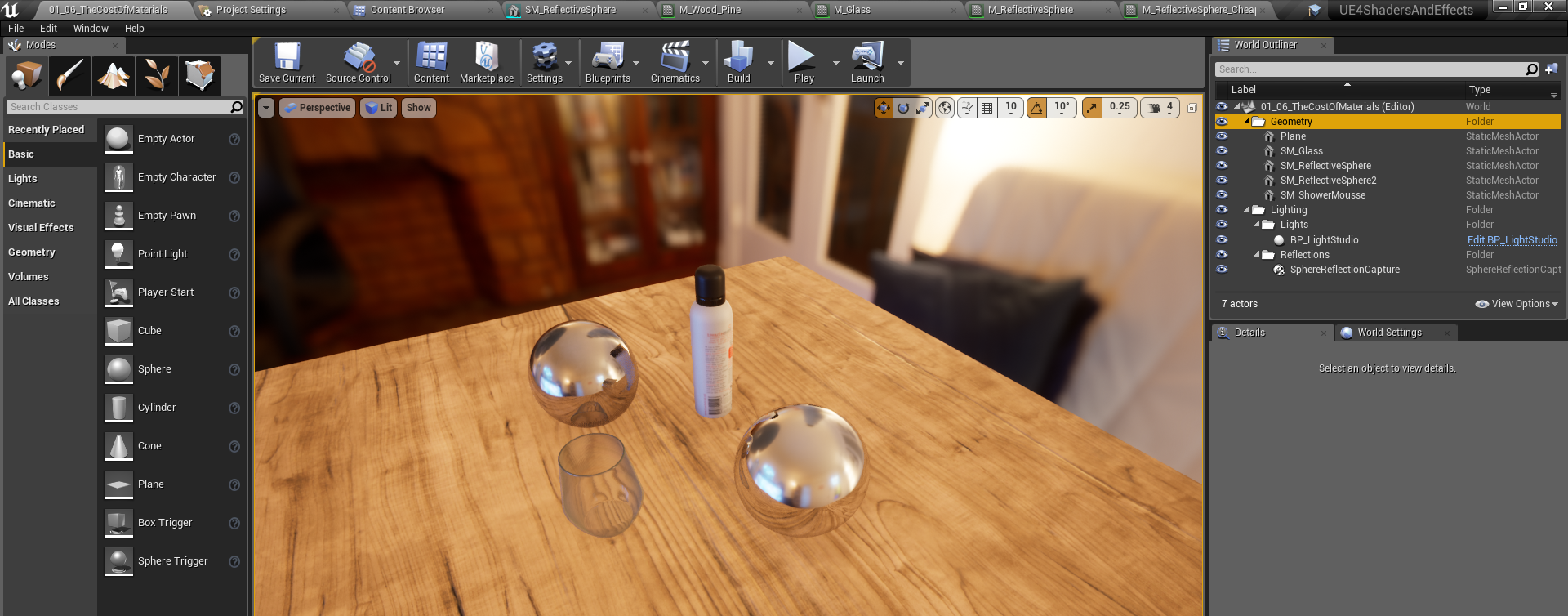The height and width of the screenshot is (616, 1568).
Task: Click the Blueprints toolbar icon
Action: click(608, 63)
